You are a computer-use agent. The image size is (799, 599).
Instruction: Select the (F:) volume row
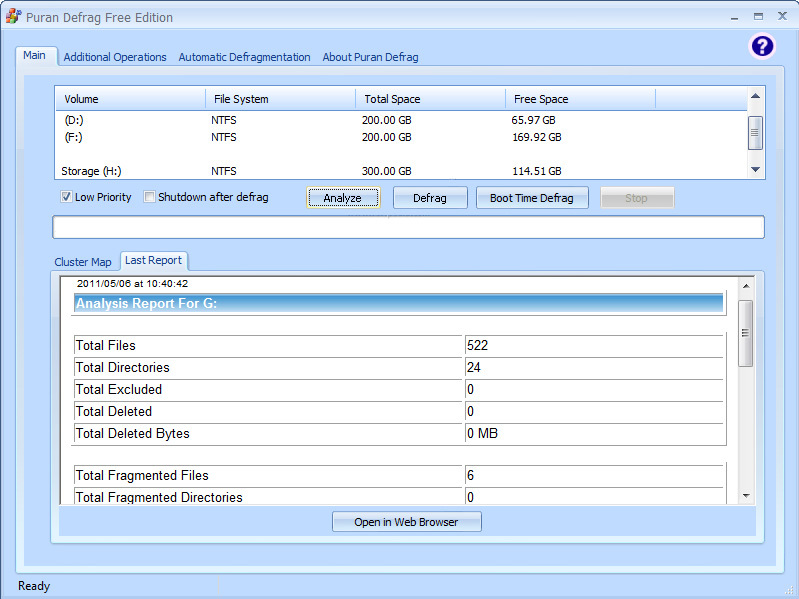(x=401, y=137)
